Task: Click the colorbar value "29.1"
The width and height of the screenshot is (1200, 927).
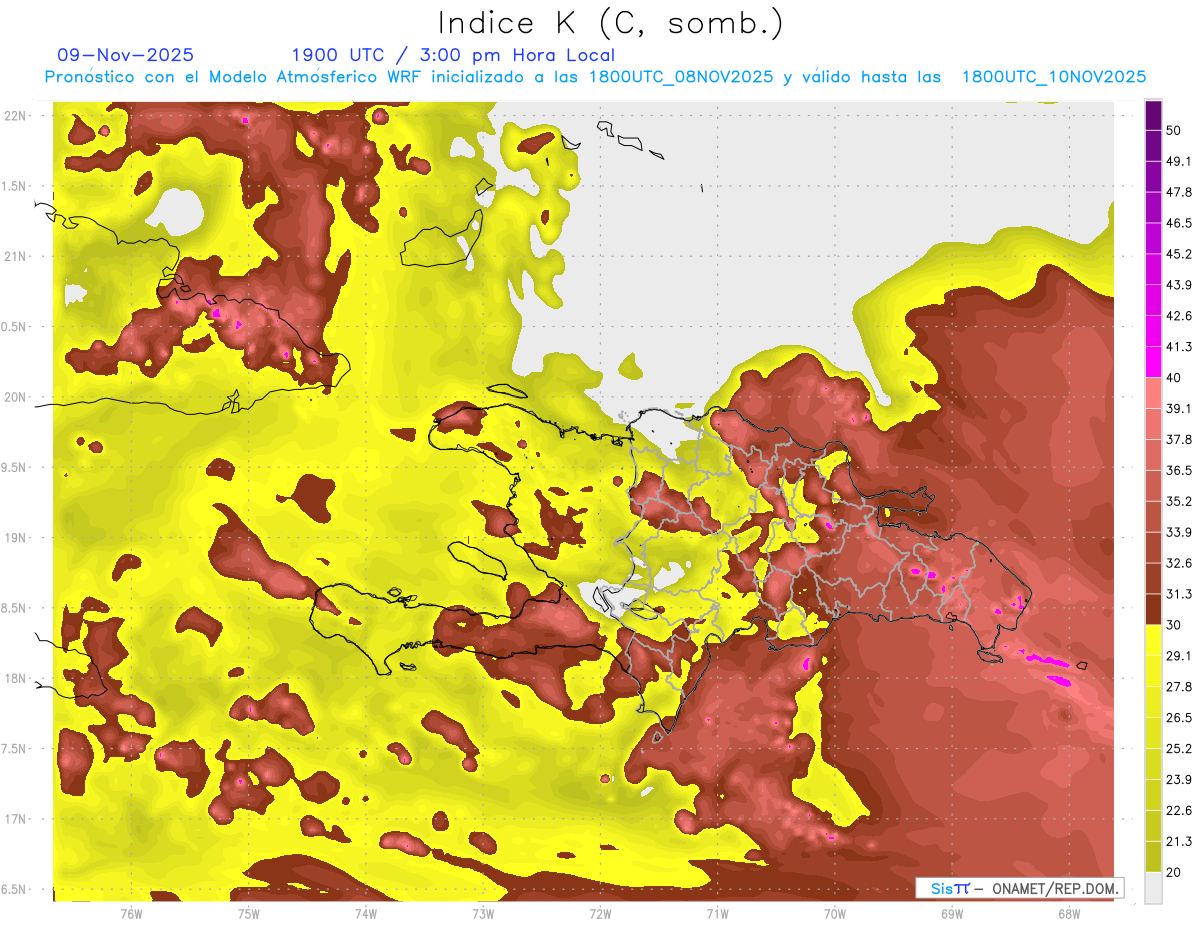Action: pyautogui.click(x=1179, y=656)
